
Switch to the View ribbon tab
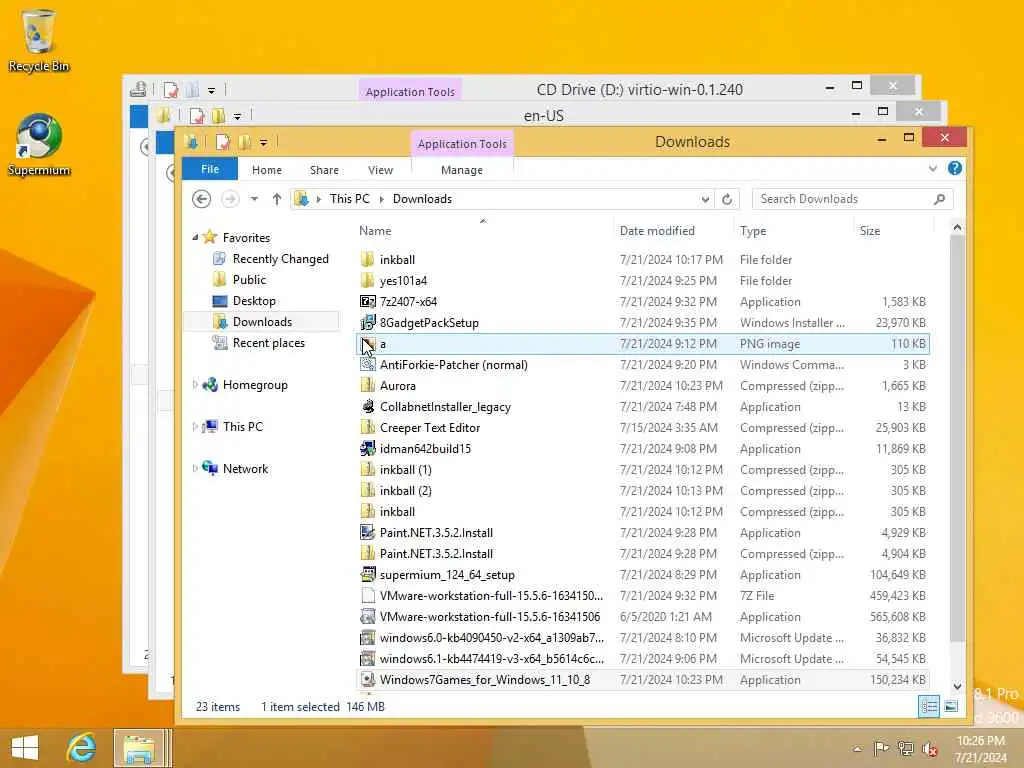380,170
